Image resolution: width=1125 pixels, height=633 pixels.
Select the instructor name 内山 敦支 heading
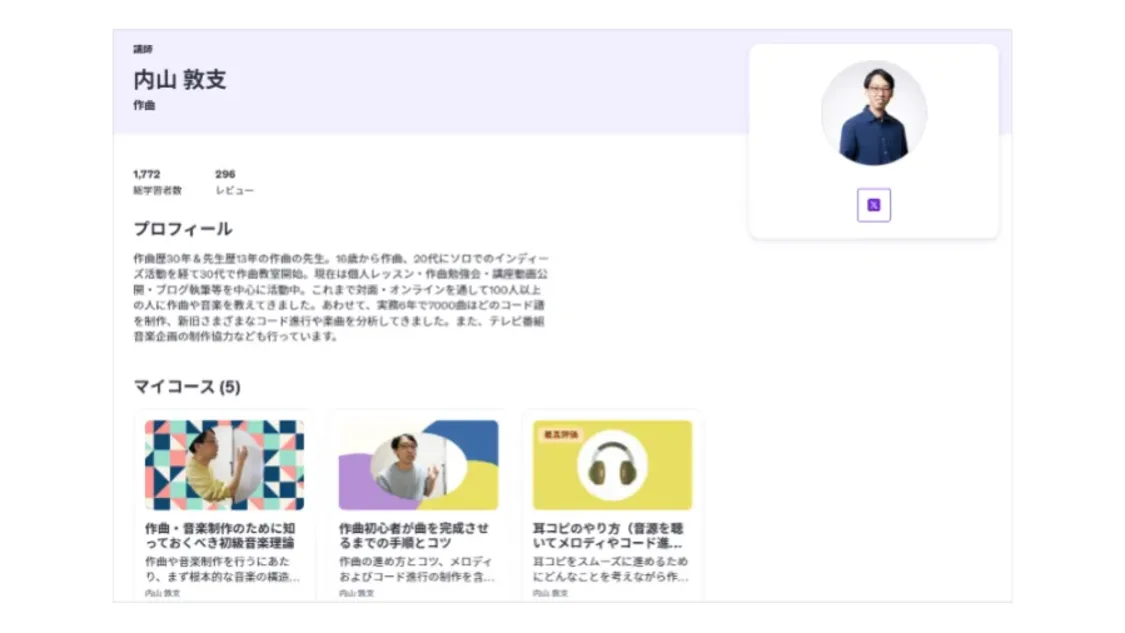(180, 80)
